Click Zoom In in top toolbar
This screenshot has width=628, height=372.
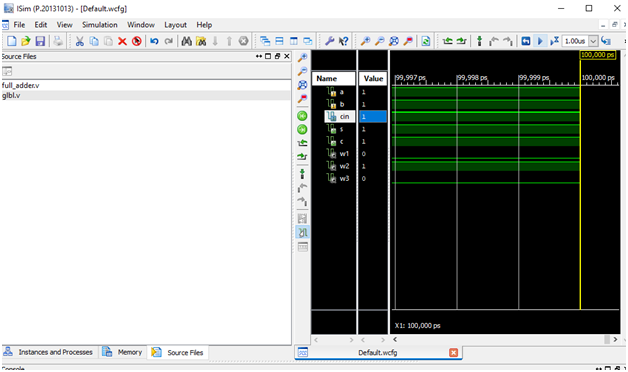[365, 41]
